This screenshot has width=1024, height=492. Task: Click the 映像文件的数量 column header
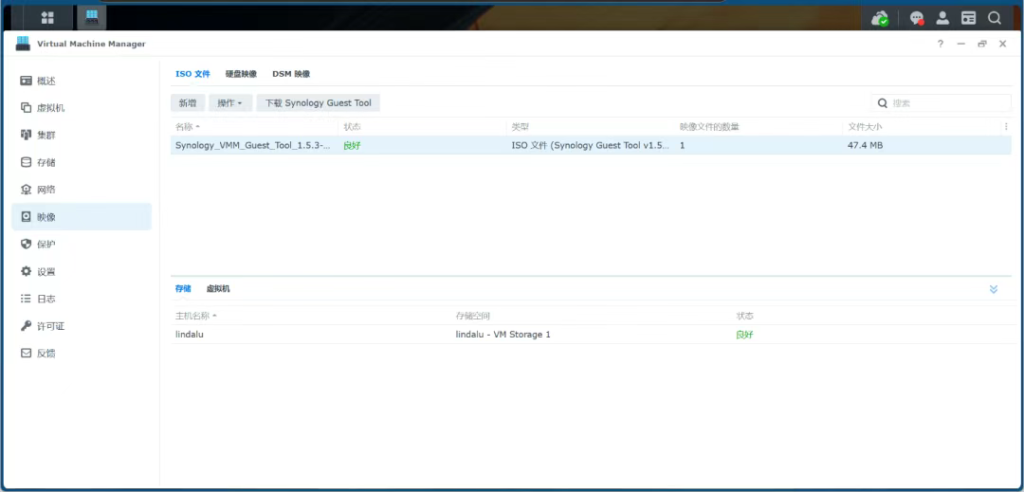click(x=709, y=126)
